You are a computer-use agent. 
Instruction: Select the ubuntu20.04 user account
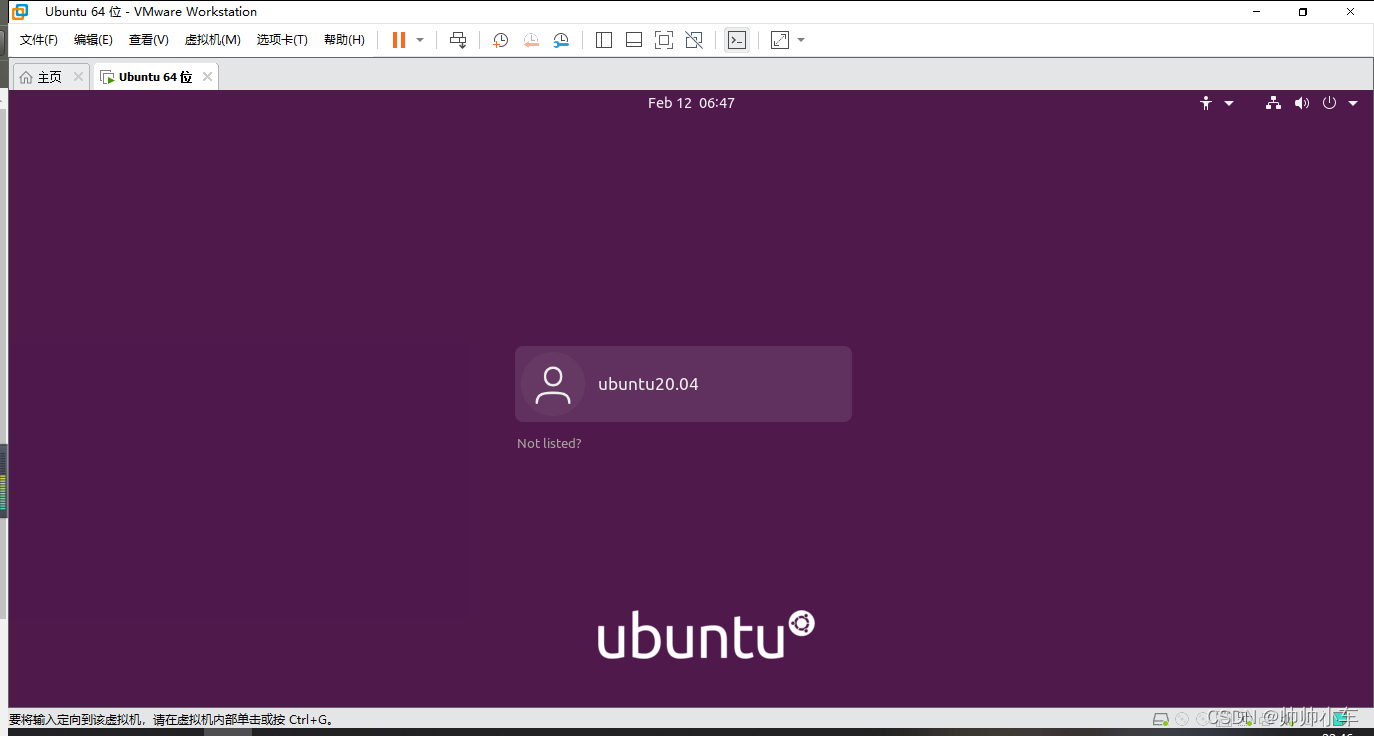click(683, 384)
